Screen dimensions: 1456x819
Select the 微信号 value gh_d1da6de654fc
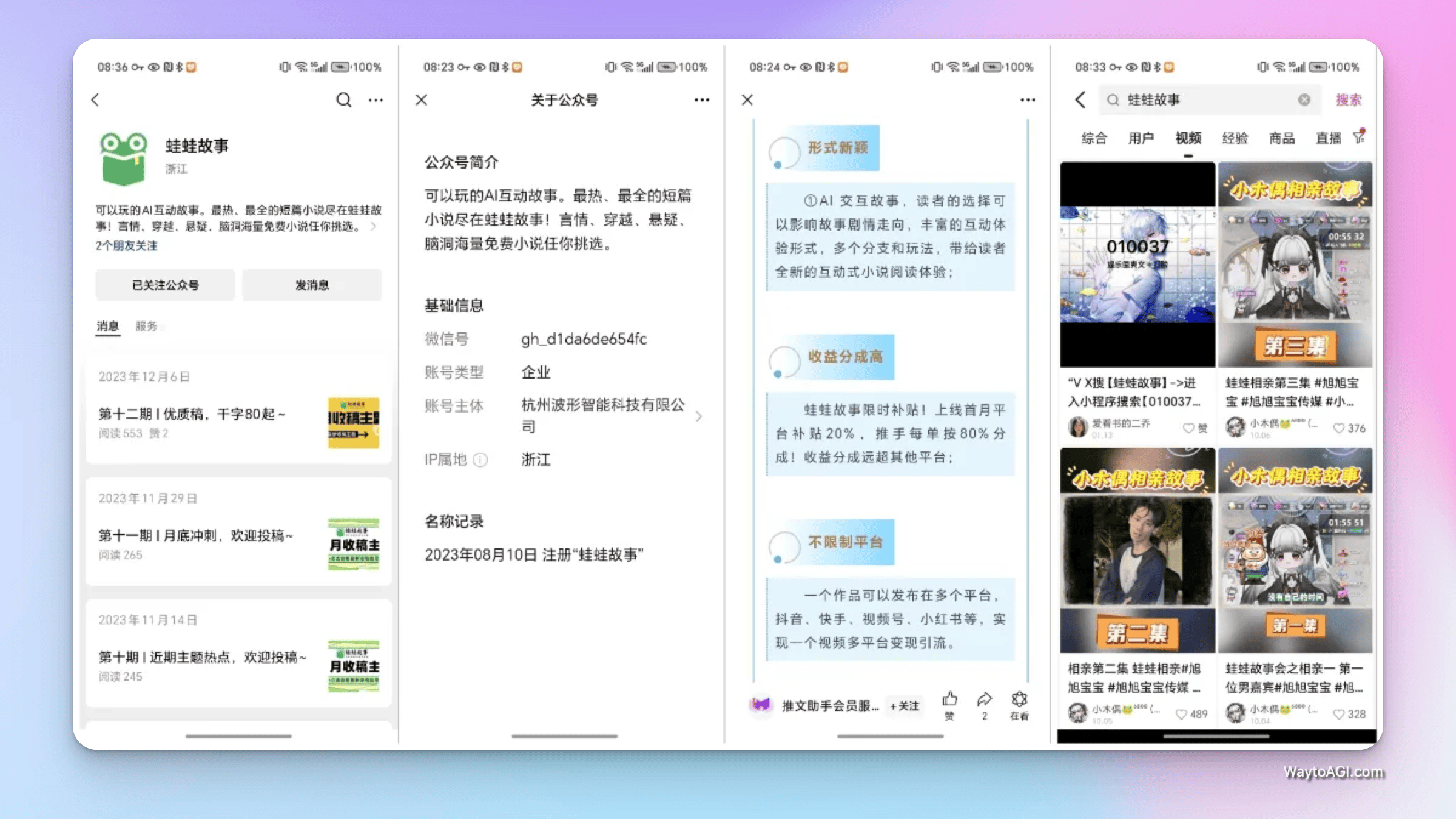point(584,339)
